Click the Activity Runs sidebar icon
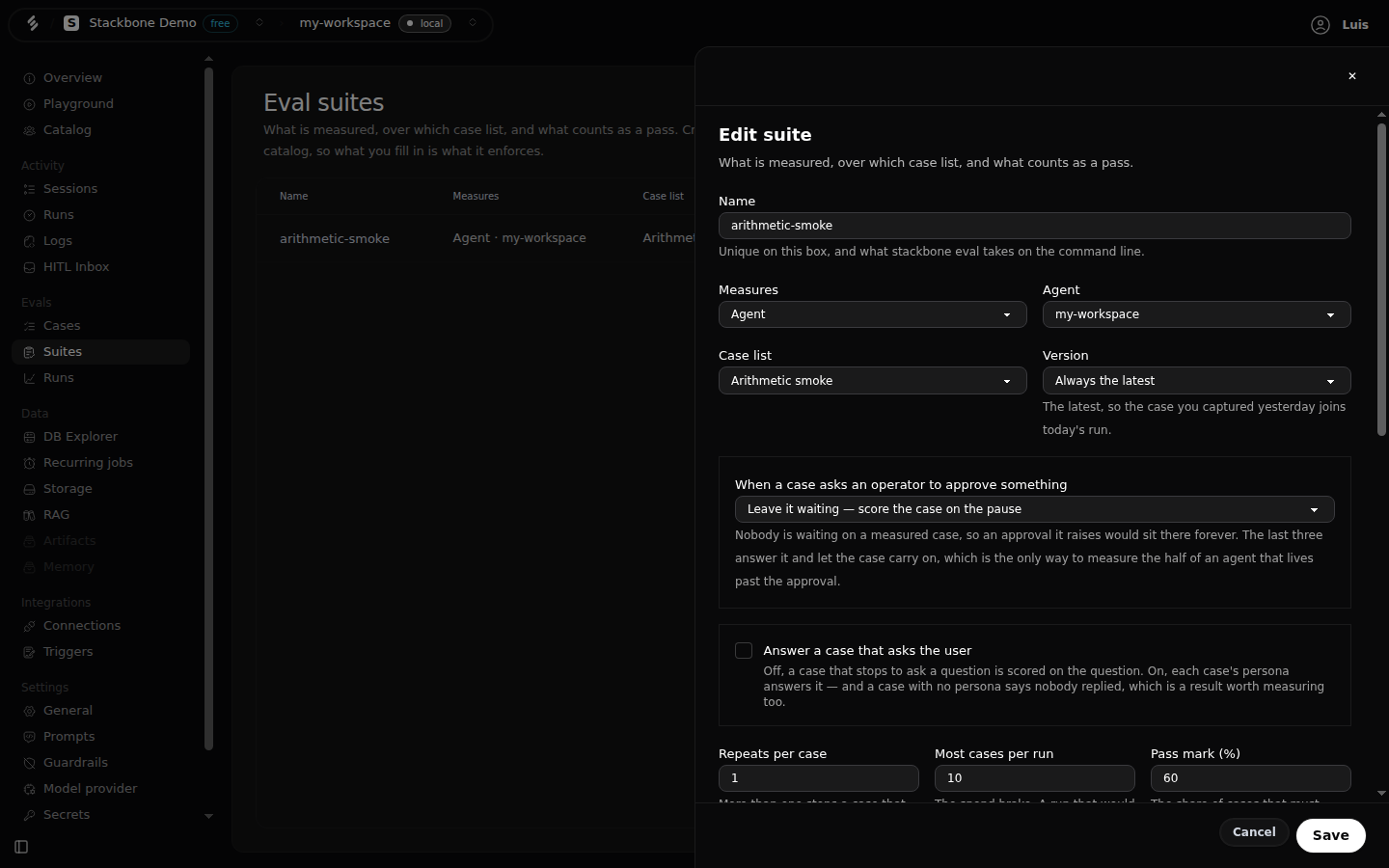 29,215
